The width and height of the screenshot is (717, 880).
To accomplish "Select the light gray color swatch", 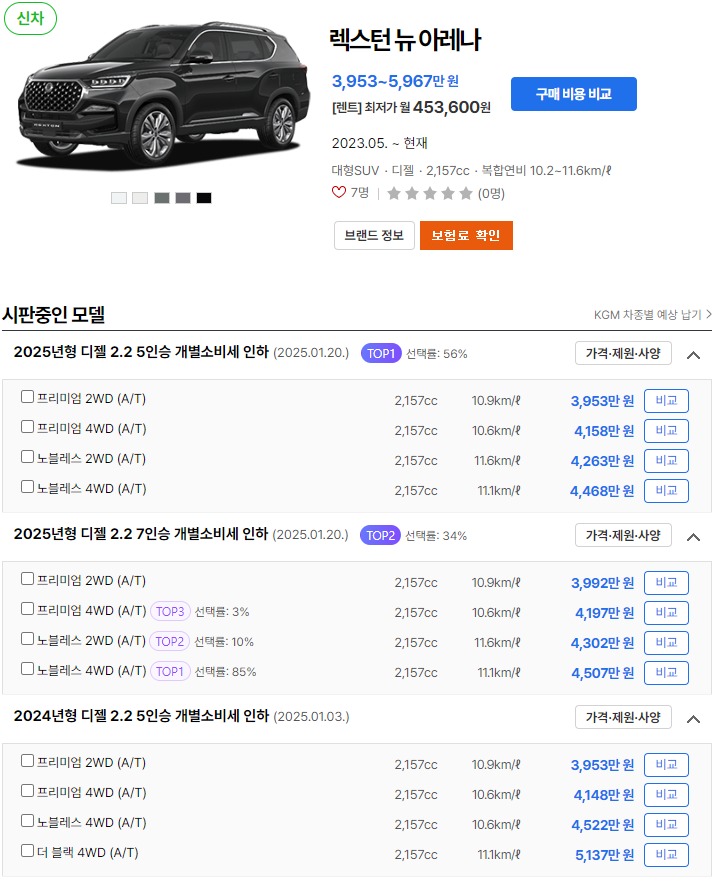I will coord(140,198).
